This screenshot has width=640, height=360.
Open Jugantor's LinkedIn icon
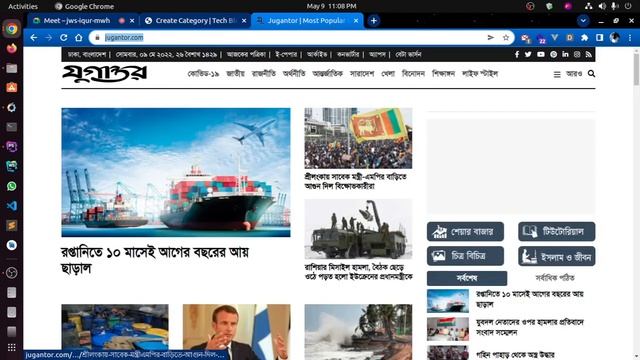pyautogui.click(x=565, y=54)
